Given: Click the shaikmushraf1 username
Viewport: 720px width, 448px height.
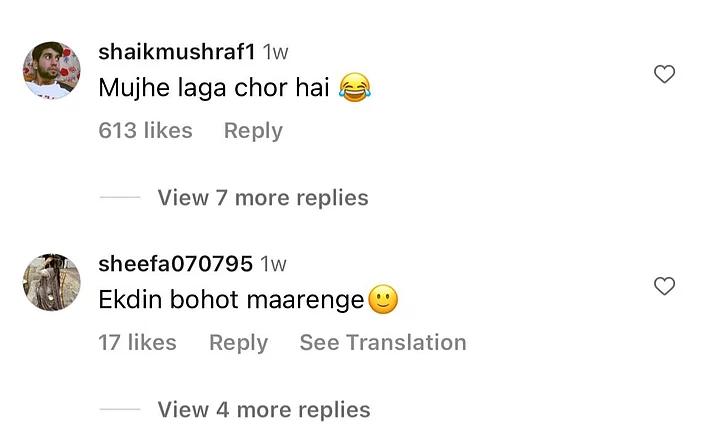Looking at the screenshot, I should pos(176,51).
